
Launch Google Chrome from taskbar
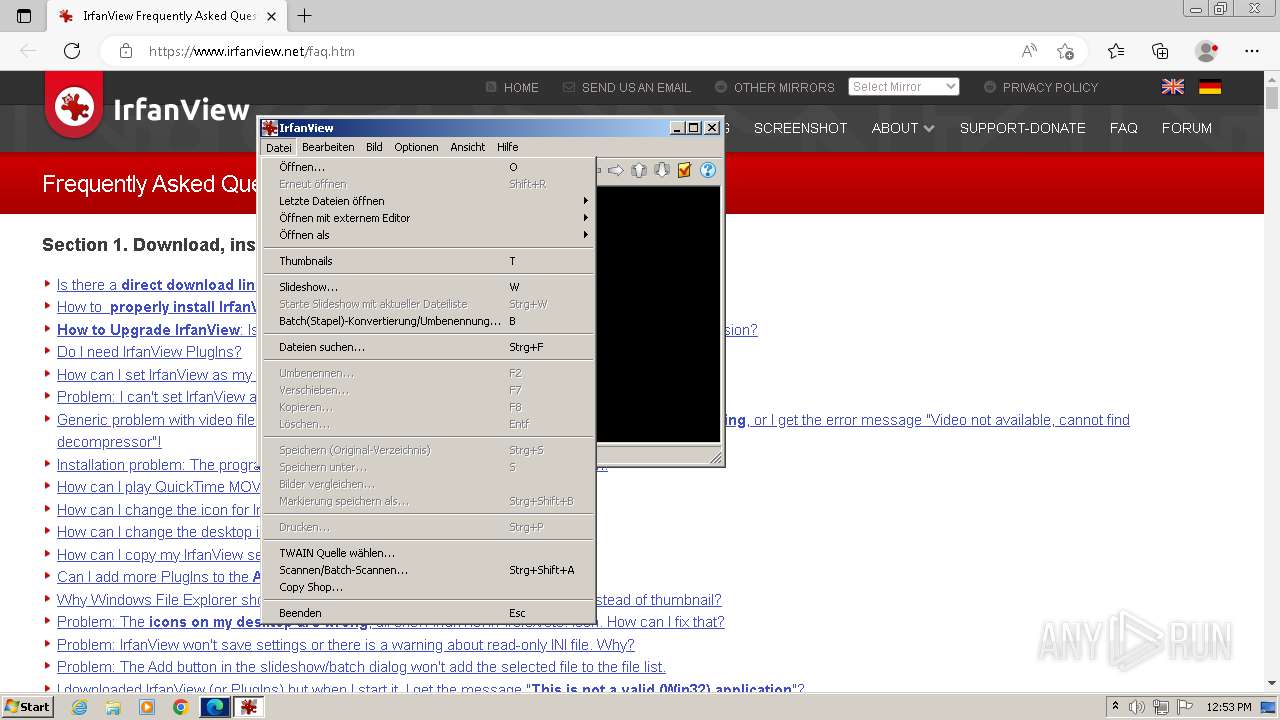pyautogui.click(x=180, y=707)
